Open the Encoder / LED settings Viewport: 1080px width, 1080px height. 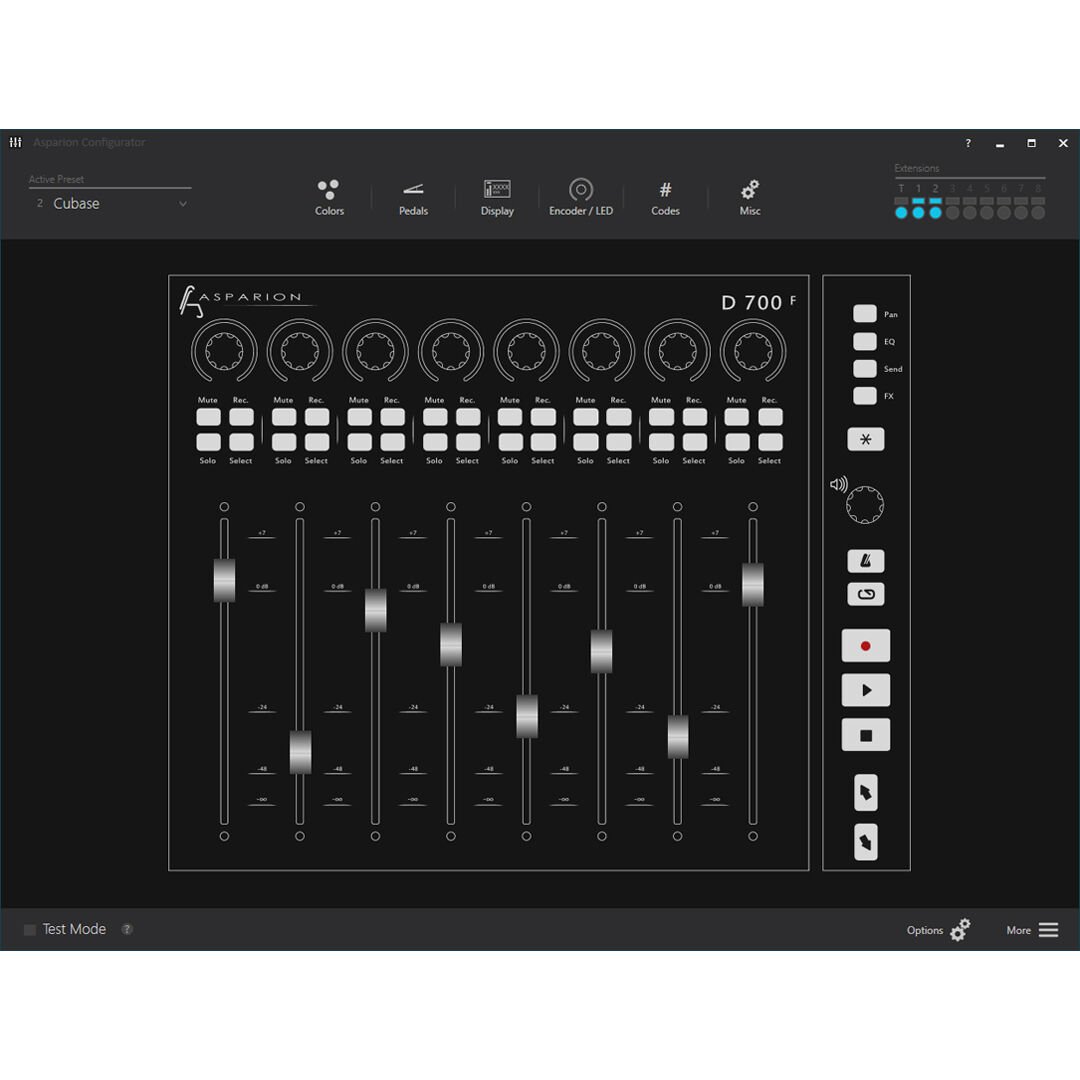pos(581,196)
